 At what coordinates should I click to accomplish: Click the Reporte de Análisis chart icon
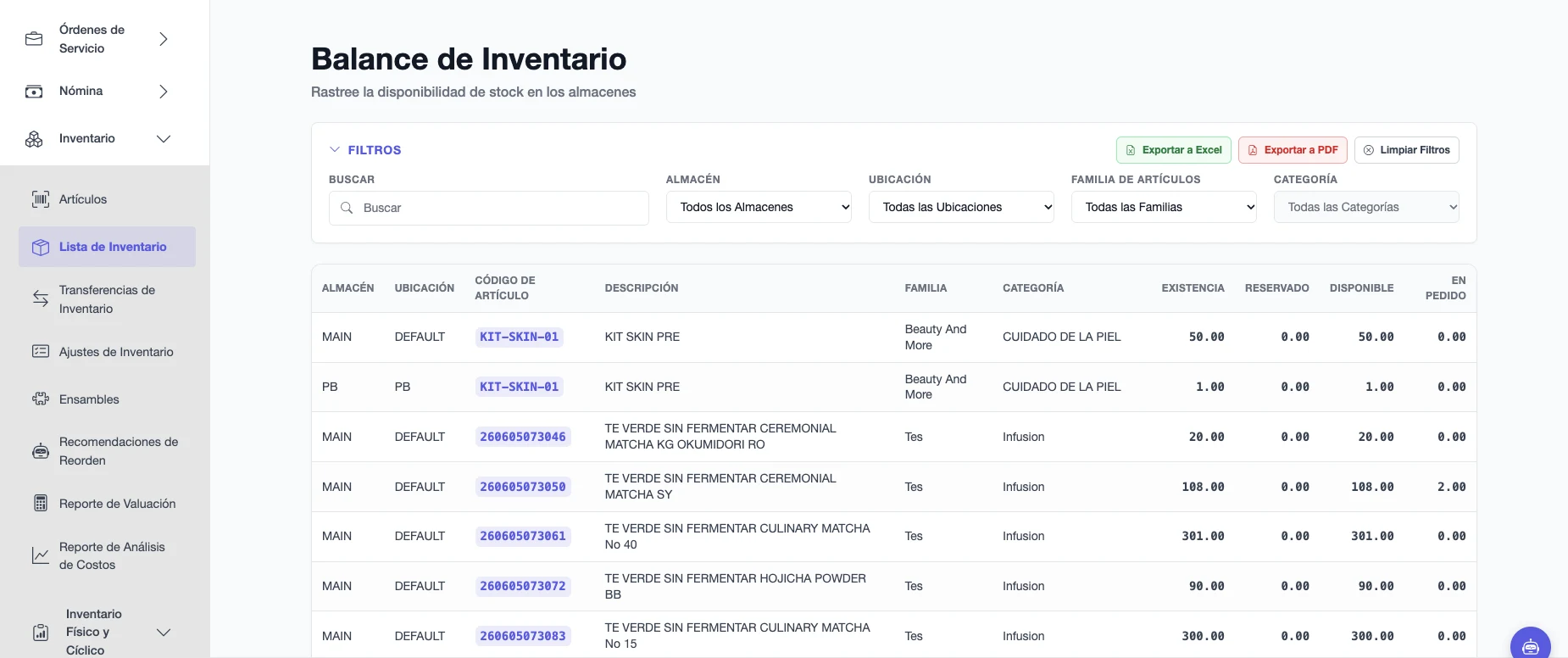click(x=41, y=555)
